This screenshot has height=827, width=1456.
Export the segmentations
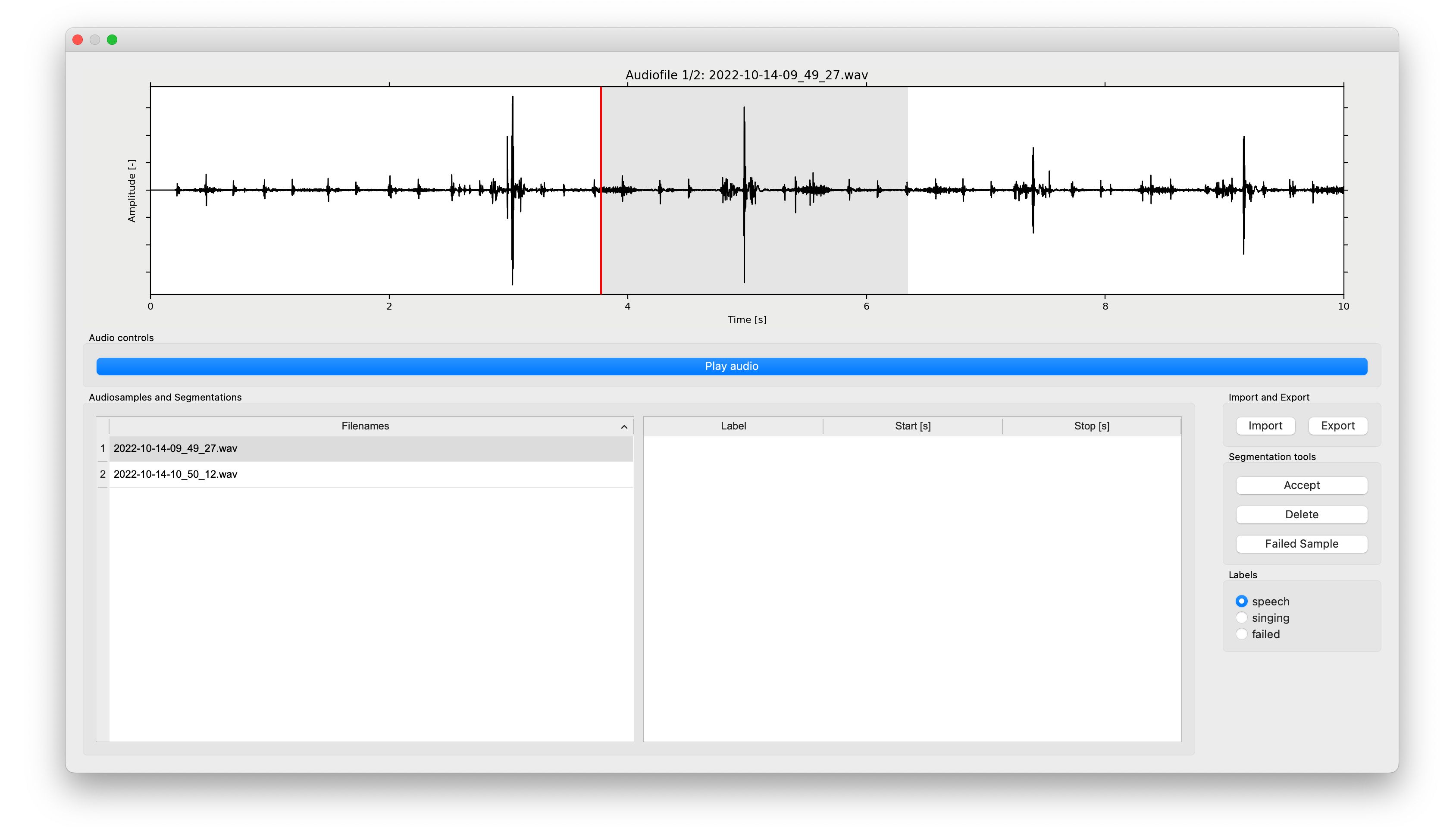tap(1337, 426)
